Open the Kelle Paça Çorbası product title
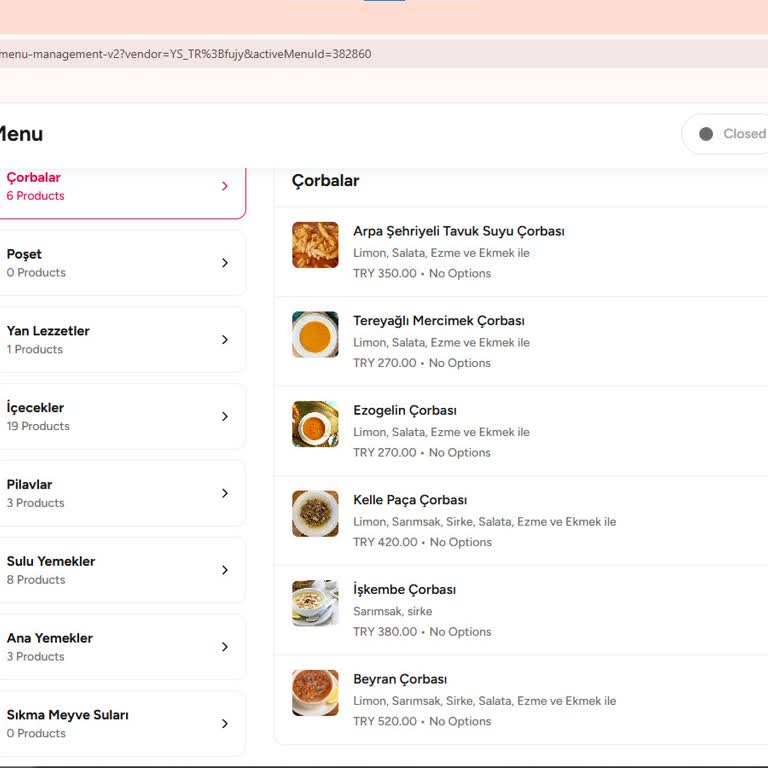Screen dimensions: 768x768 click(410, 500)
